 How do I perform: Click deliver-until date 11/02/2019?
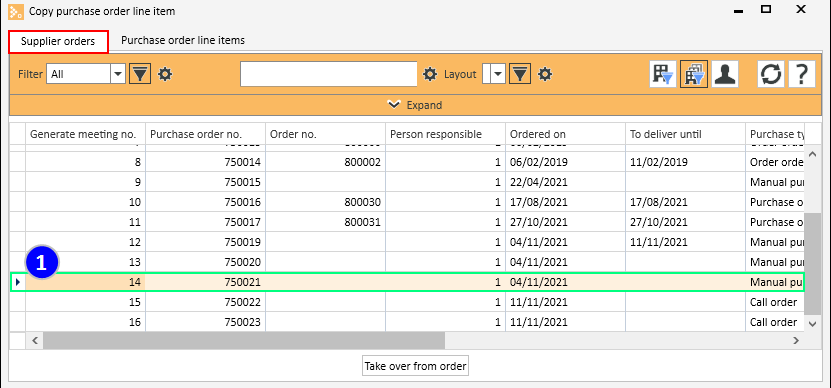tap(685, 162)
